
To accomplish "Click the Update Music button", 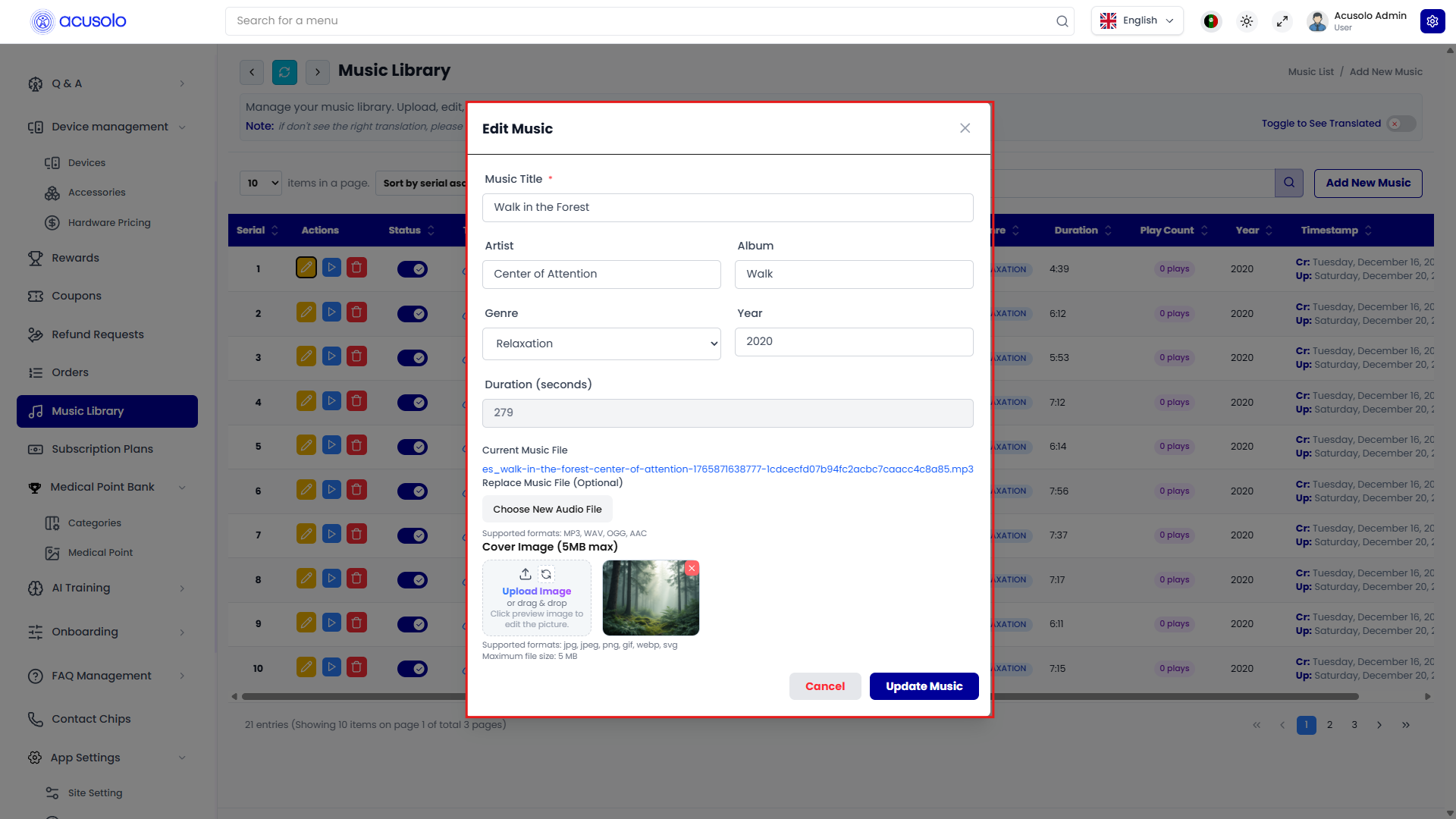I will coord(924,686).
